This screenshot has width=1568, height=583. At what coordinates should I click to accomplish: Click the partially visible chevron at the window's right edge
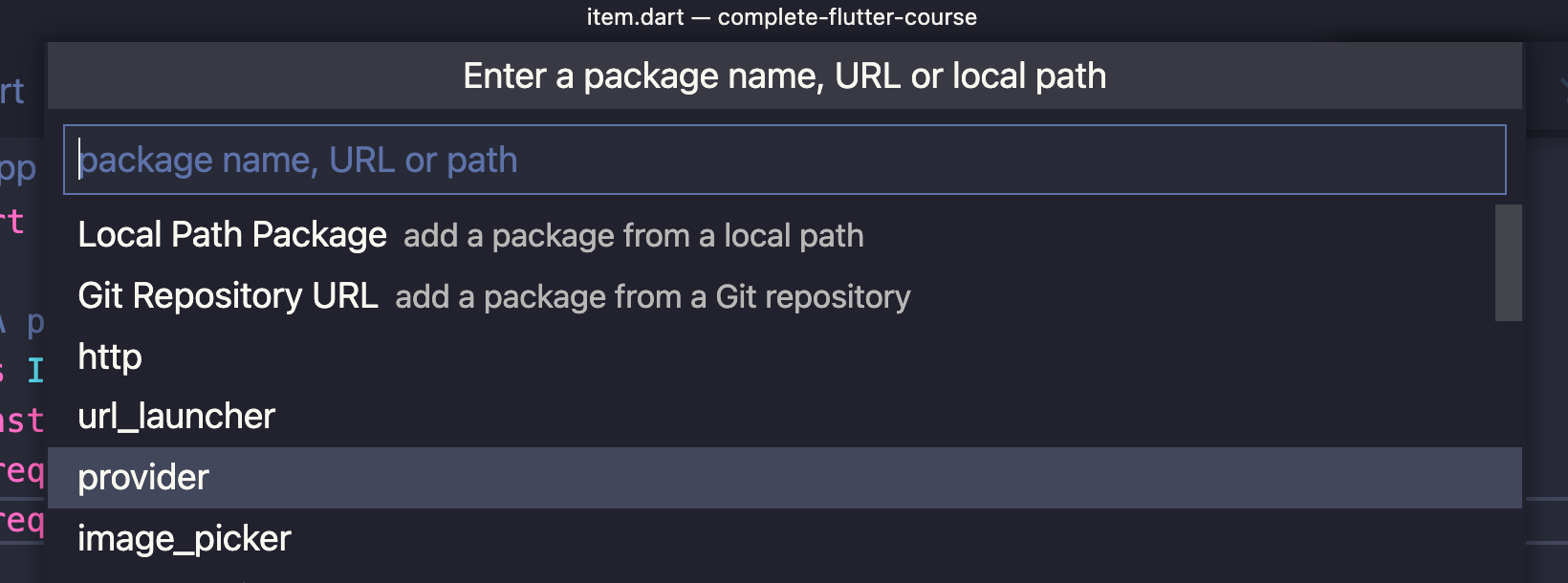[x=1562, y=86]
